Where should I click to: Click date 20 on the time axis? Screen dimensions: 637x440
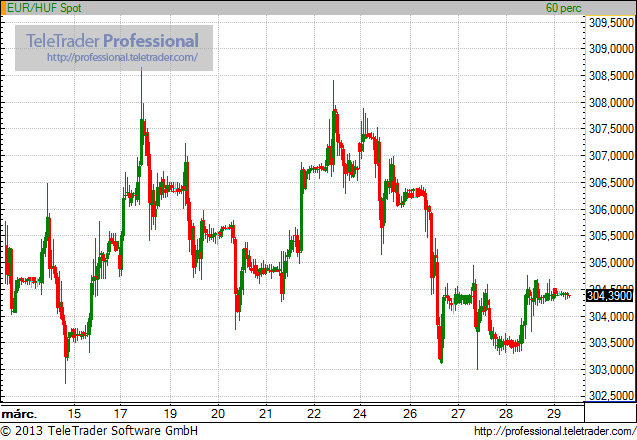tap(218, 414)
